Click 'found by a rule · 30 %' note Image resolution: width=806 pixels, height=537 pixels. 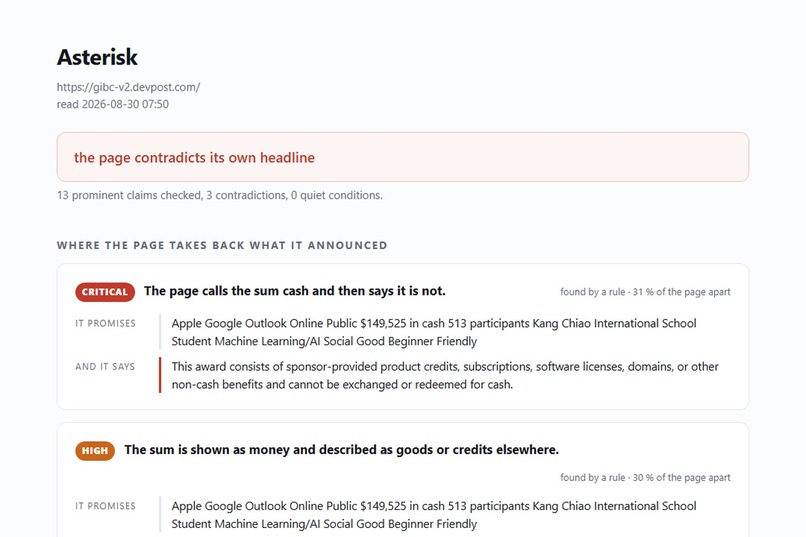[x=645, y=477]
